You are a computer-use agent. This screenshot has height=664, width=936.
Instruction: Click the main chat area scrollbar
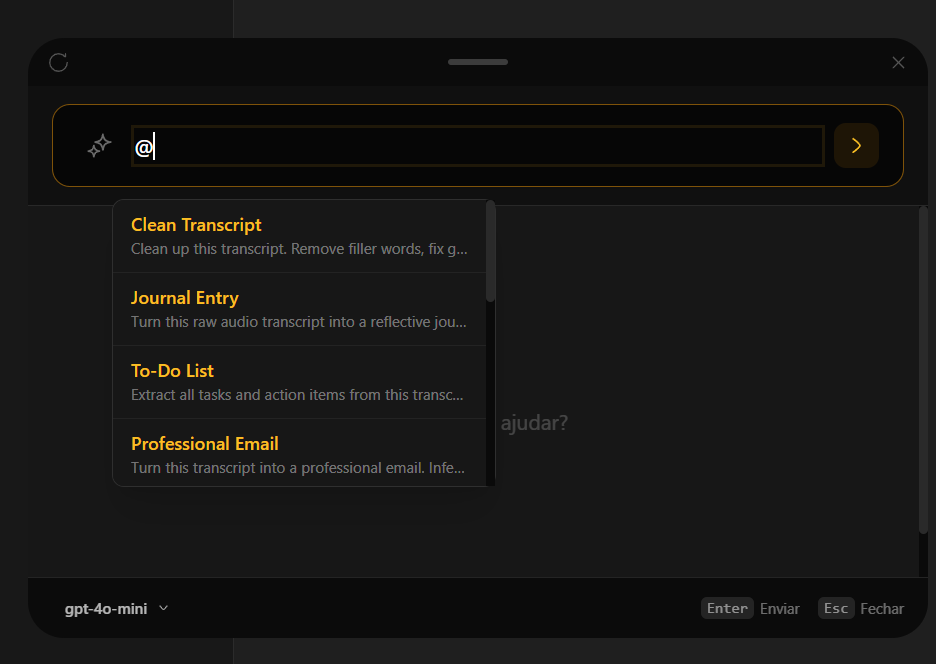[x=923, y=370]
